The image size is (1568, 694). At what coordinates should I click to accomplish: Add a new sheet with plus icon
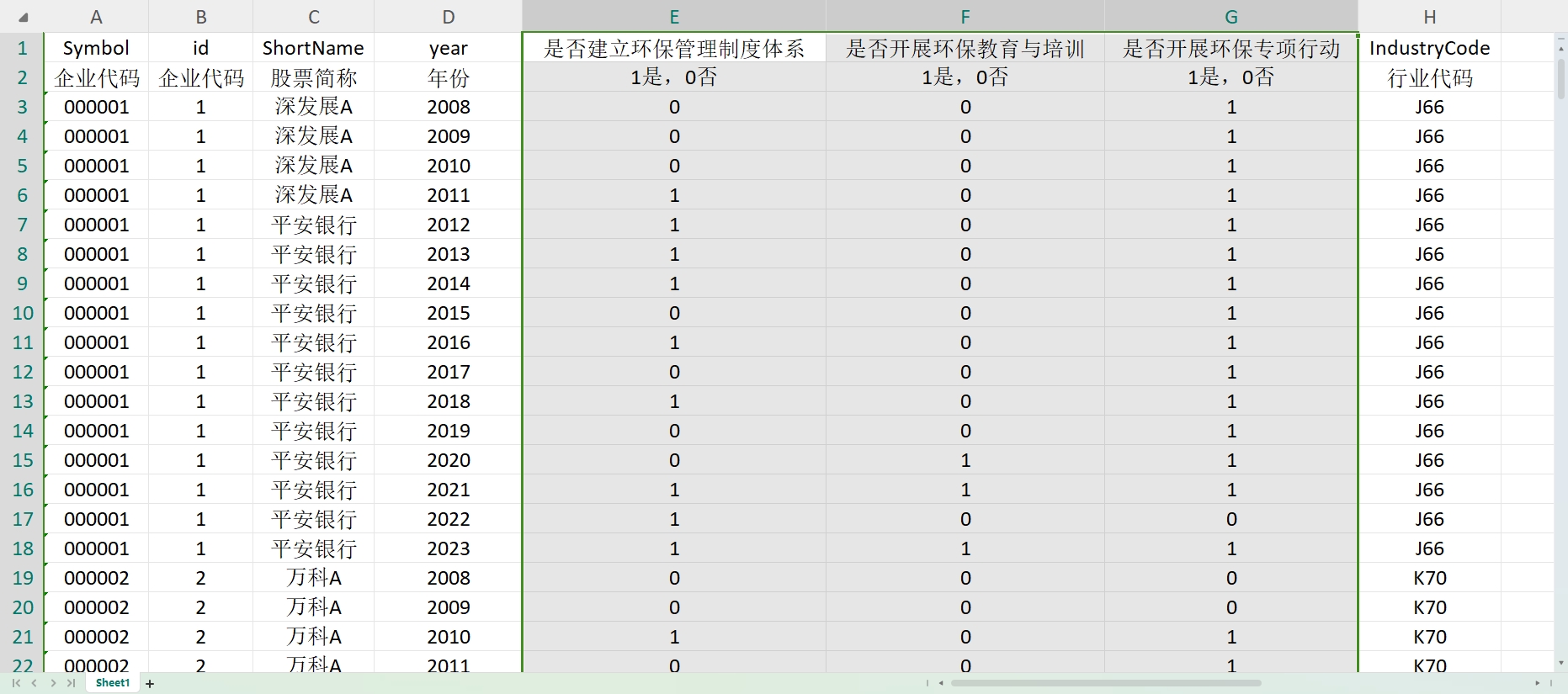(150, 684)
